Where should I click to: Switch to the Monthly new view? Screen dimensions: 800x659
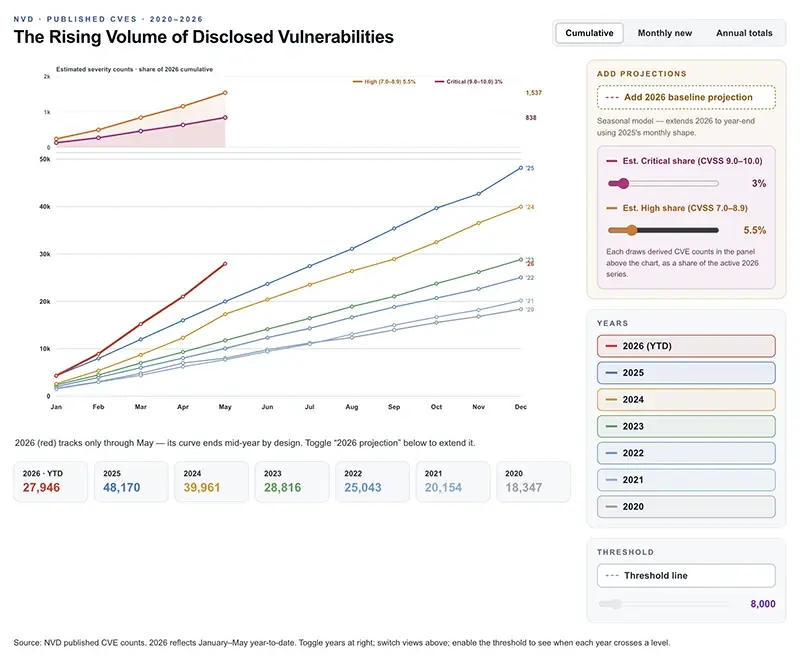(664, 33)
